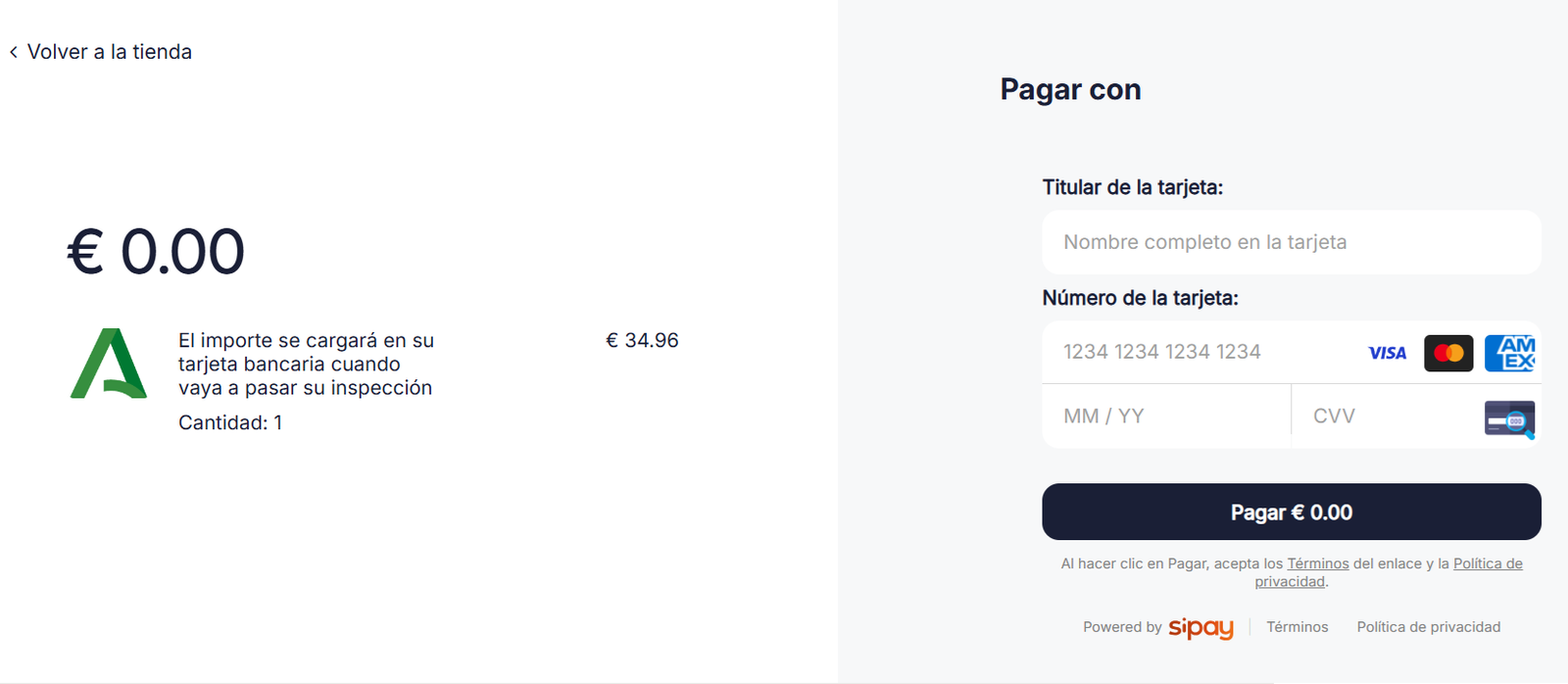Click footer Política de privacidad link

pyautogui.click(x=1428, y=627)
